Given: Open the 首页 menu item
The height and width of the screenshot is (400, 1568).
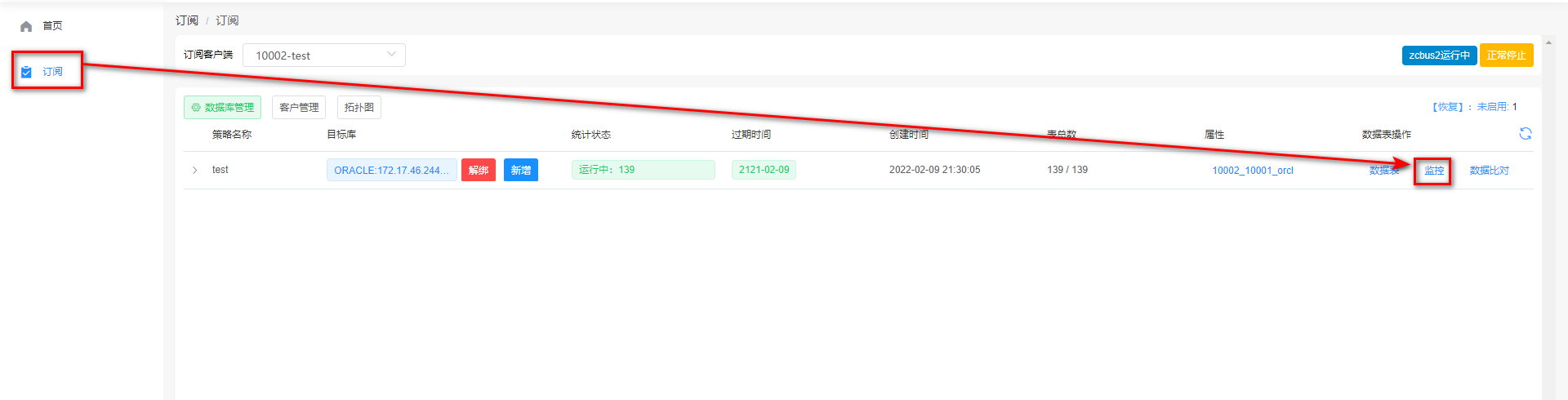Looking at the screenshot, I should [52, 26].
